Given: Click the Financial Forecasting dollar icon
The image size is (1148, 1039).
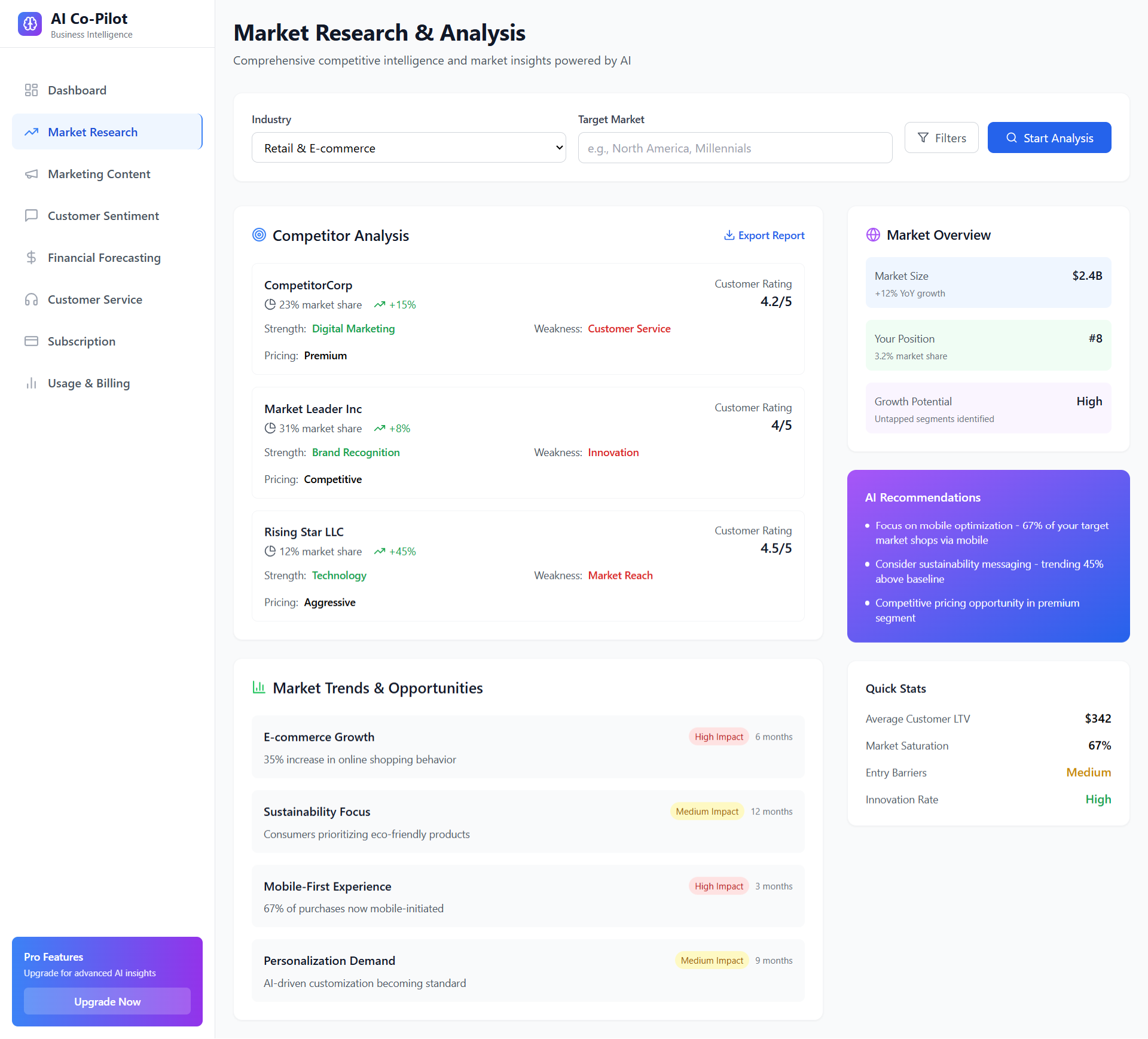Looking at the screenshot, I should click(31, 258).
